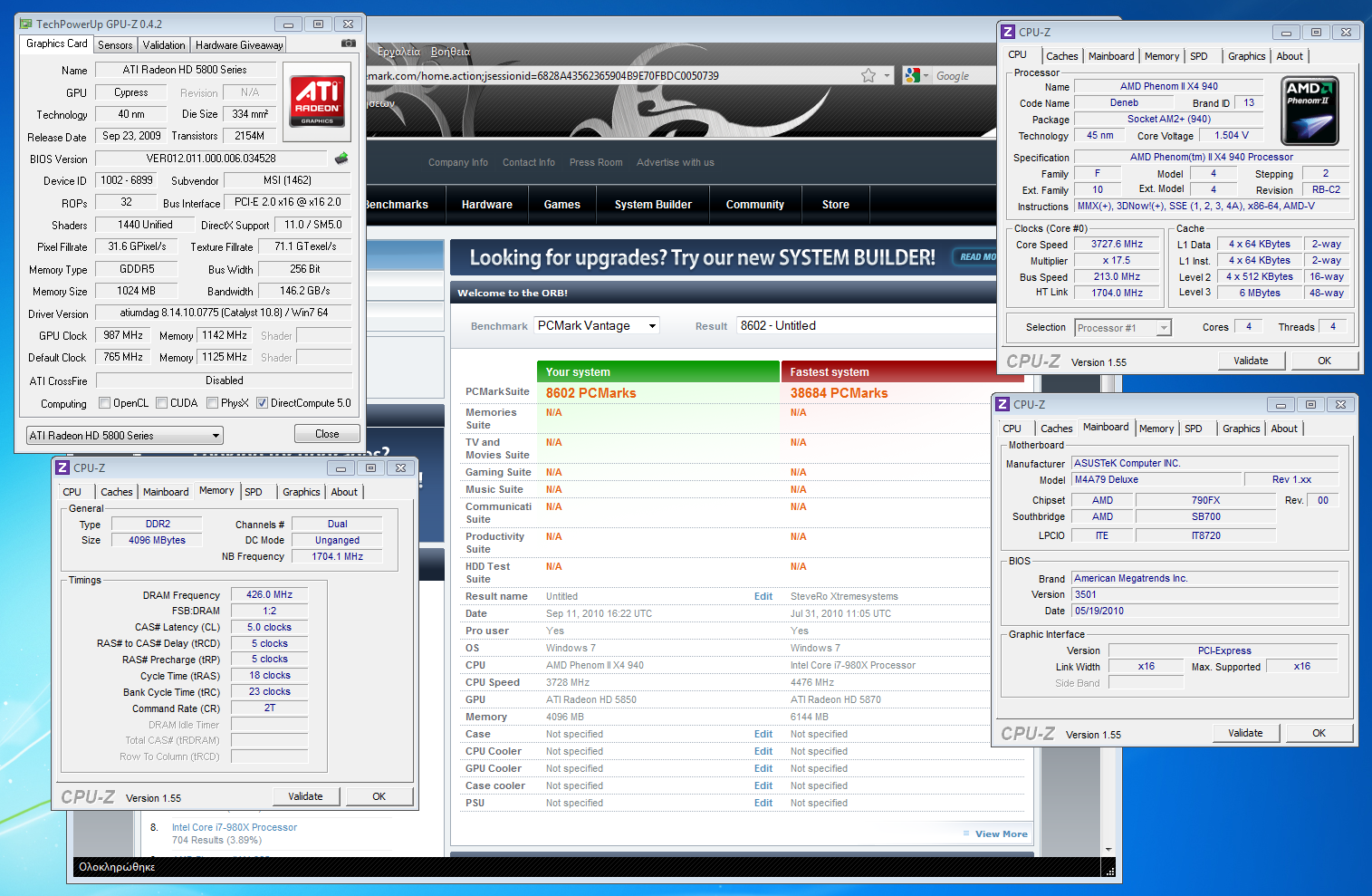1372x896 pixels.
Task: Click the ATI Radeon logo in GPU-Z
Action: (x=317, y=101)
